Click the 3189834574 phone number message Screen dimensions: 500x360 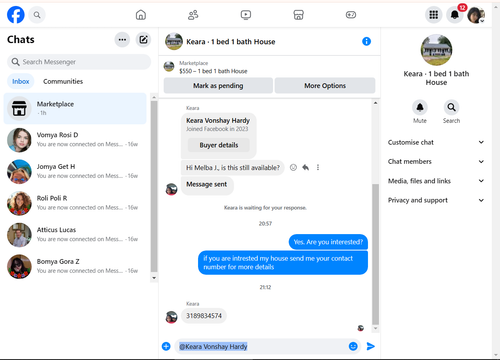pos(204,316)
